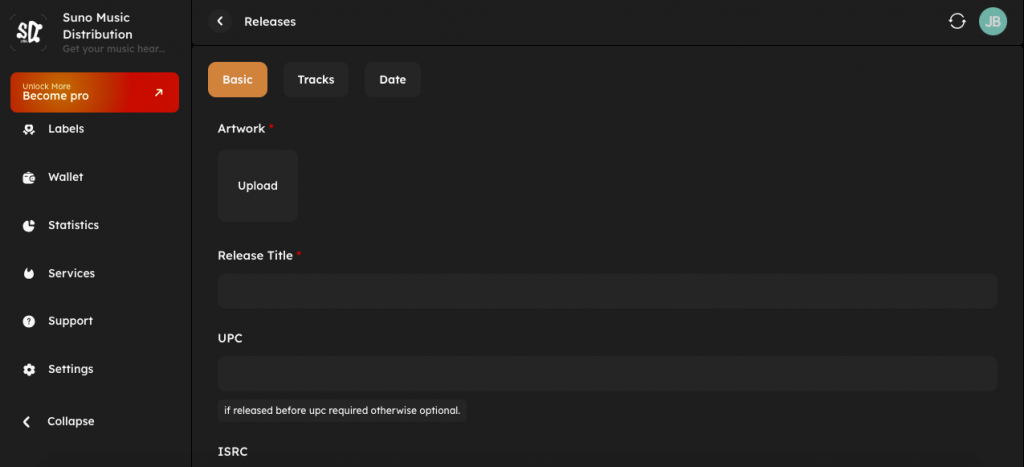Select the Services flame icon

point(29,274)
